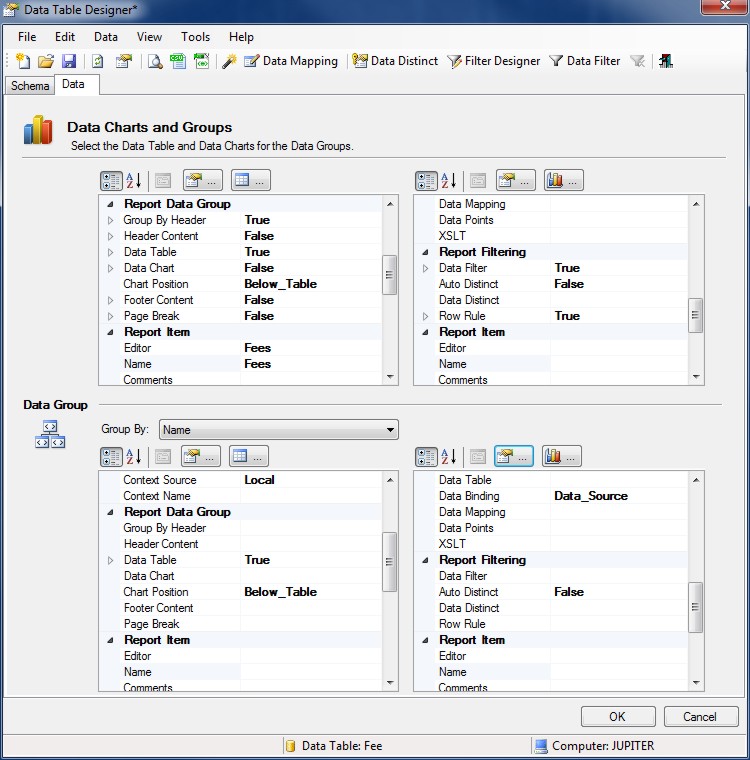Expand the Group By Header property
750x760 pixels.
111,220
